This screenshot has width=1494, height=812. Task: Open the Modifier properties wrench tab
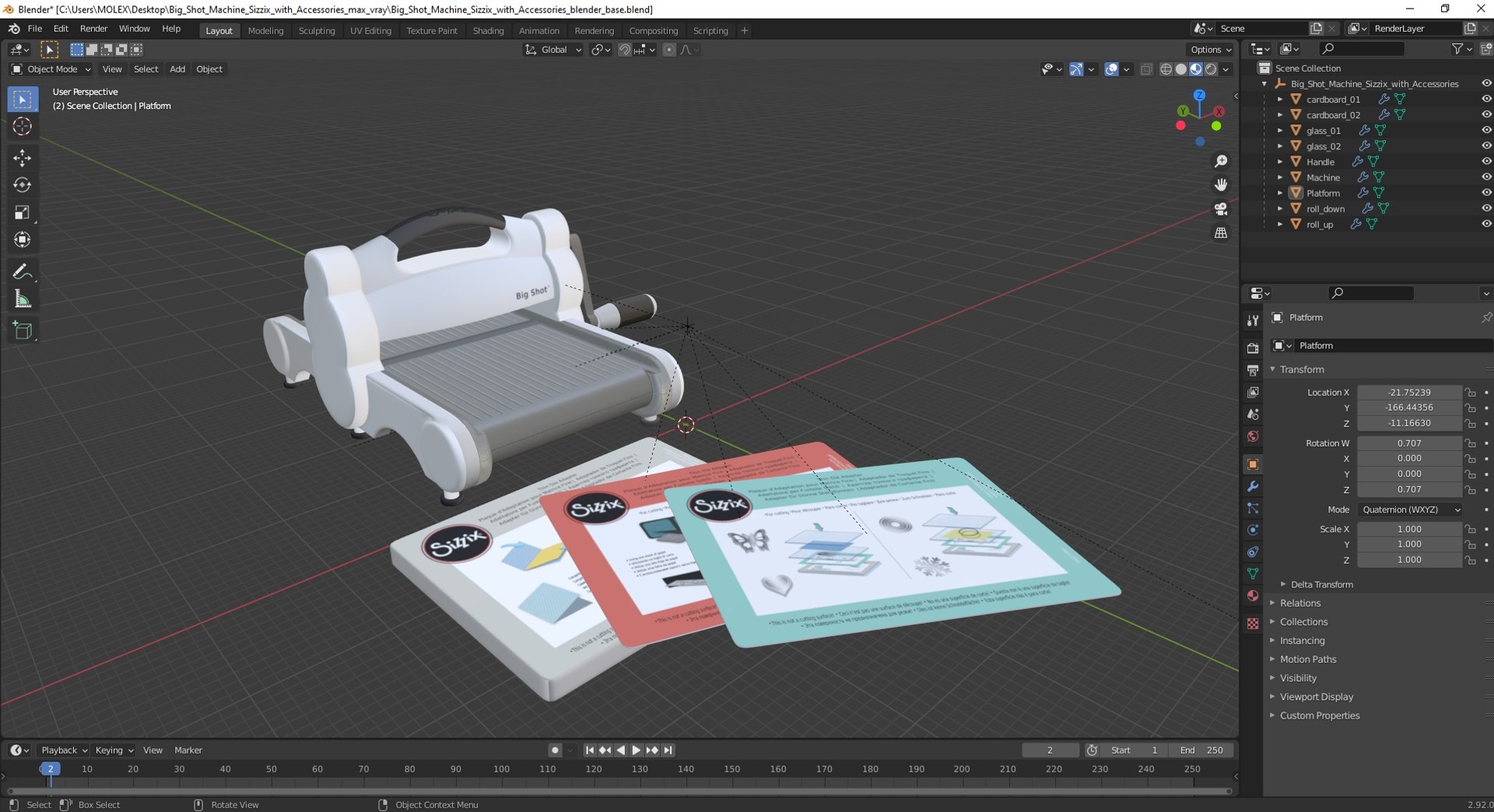[x=1253, y=486]
